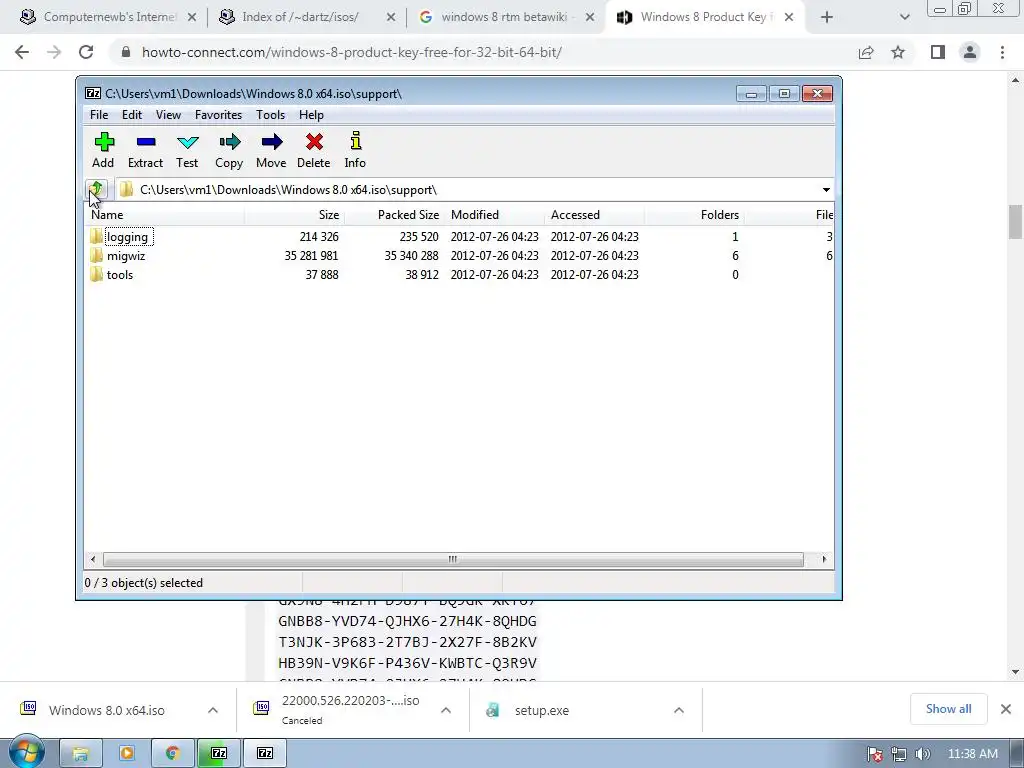The image size is (1024, 768).
Task: Open the File menu
Action: click(99, 115)
